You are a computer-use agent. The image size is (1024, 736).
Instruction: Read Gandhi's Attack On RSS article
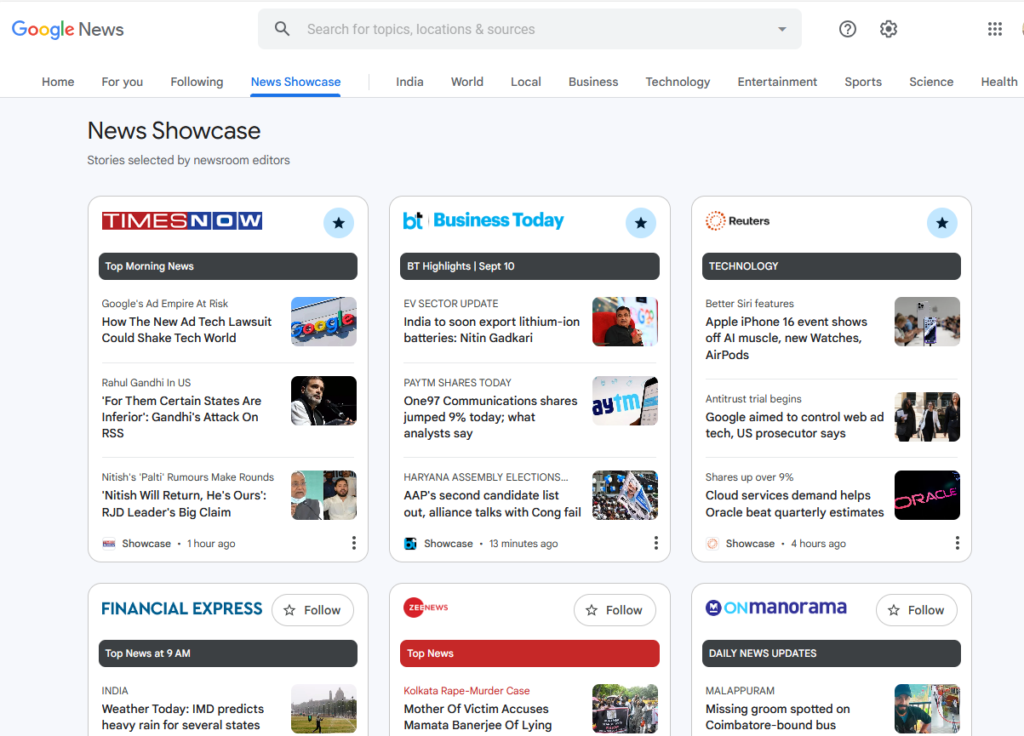[182, 417]
